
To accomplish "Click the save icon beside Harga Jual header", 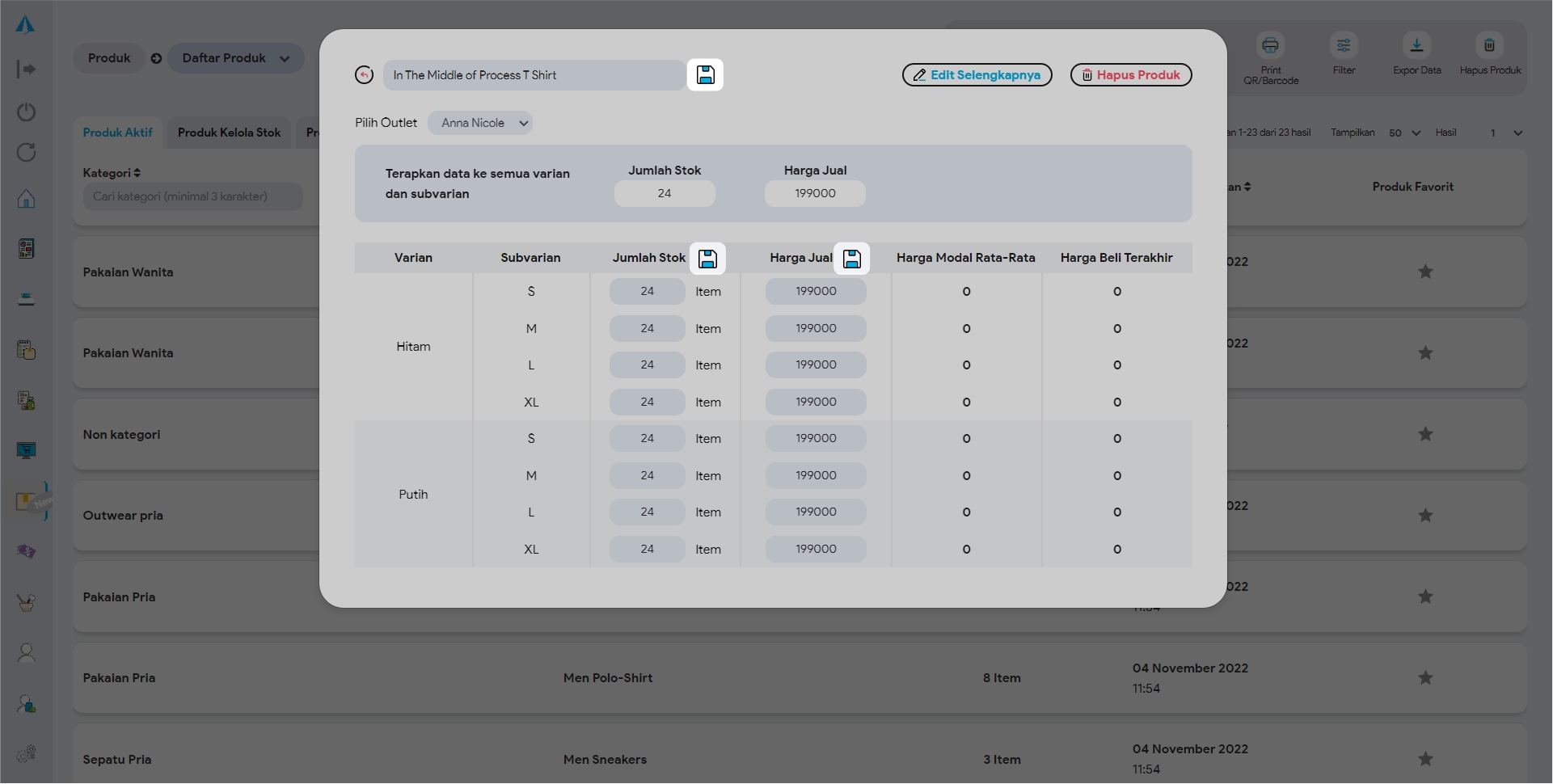I will tap(851, 259).
